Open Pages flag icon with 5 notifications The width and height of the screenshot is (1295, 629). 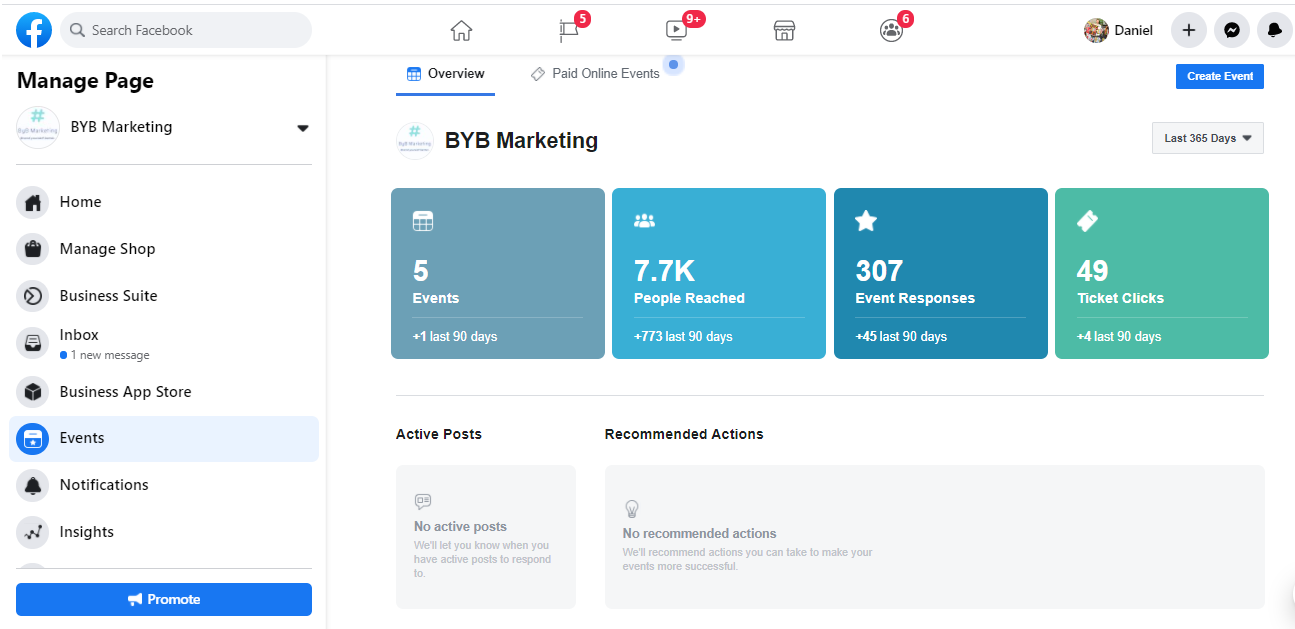point(569,31)
